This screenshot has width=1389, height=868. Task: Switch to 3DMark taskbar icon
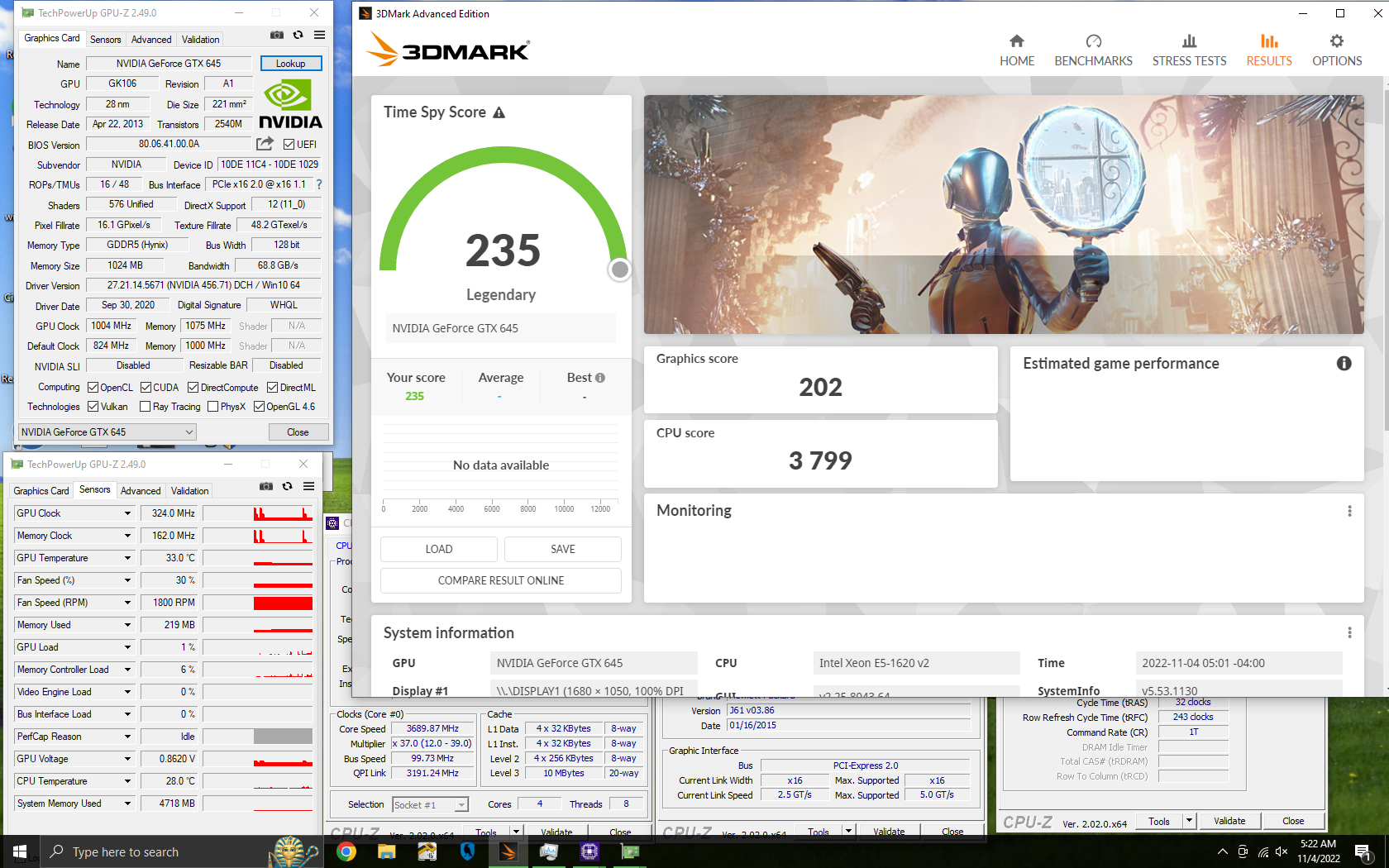508,851
